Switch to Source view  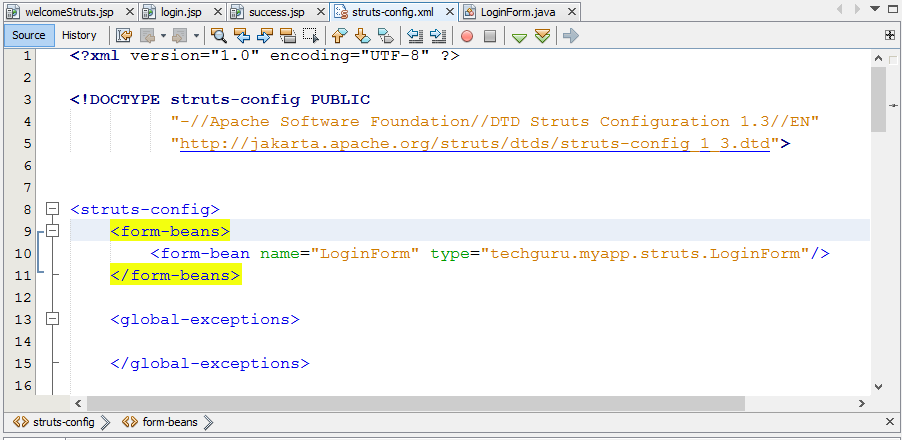[x=29, y=35]
